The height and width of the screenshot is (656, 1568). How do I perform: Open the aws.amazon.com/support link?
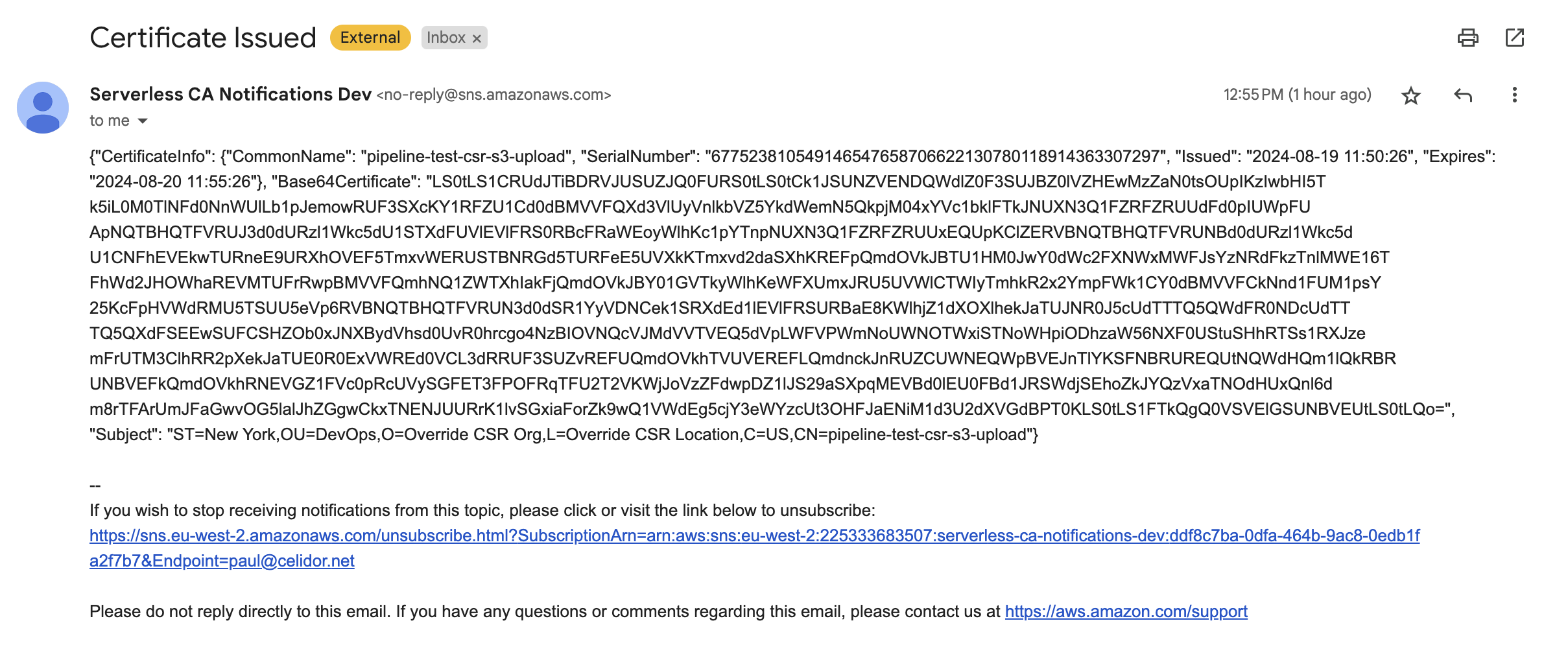(1126, 611)
